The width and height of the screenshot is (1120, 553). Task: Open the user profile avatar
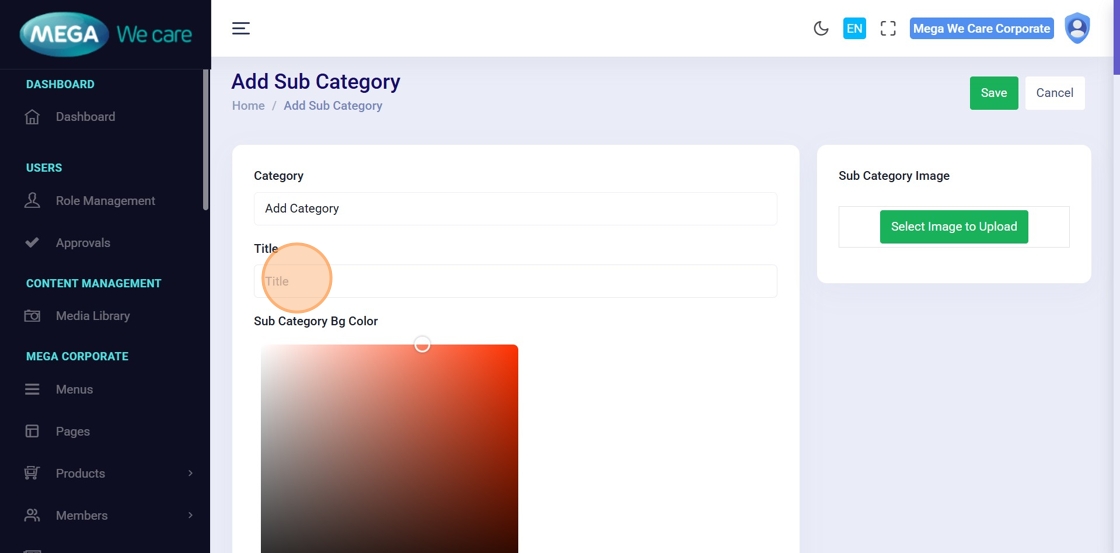click(1077, 28)
